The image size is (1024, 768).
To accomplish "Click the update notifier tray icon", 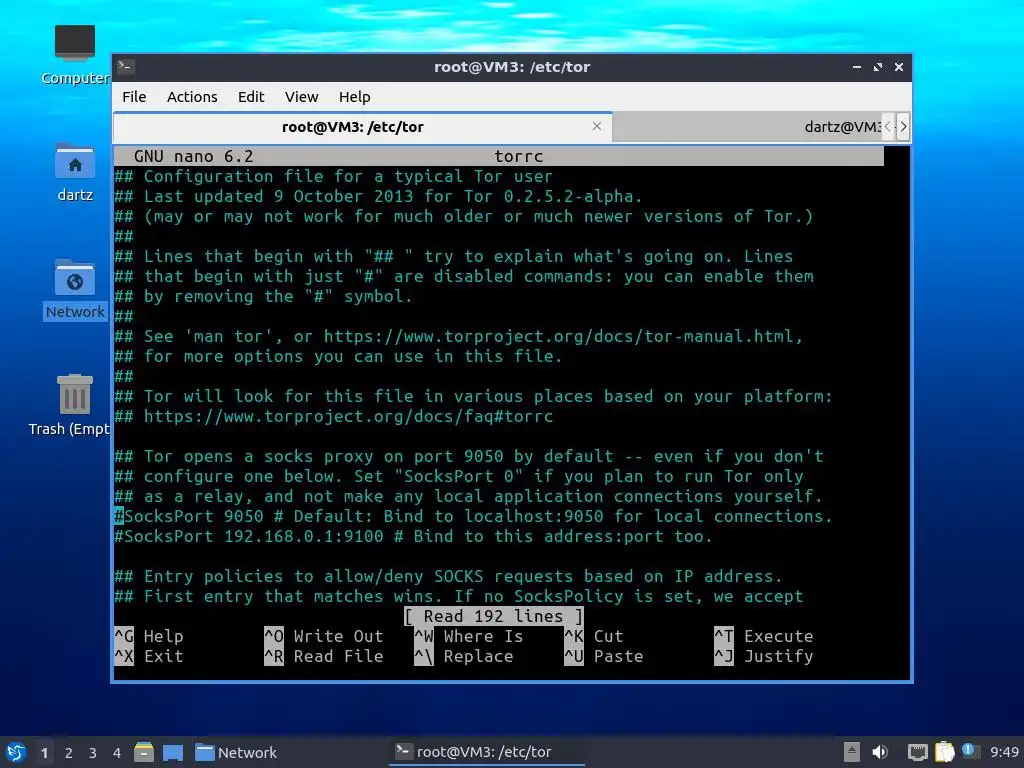I will (968, 750).
